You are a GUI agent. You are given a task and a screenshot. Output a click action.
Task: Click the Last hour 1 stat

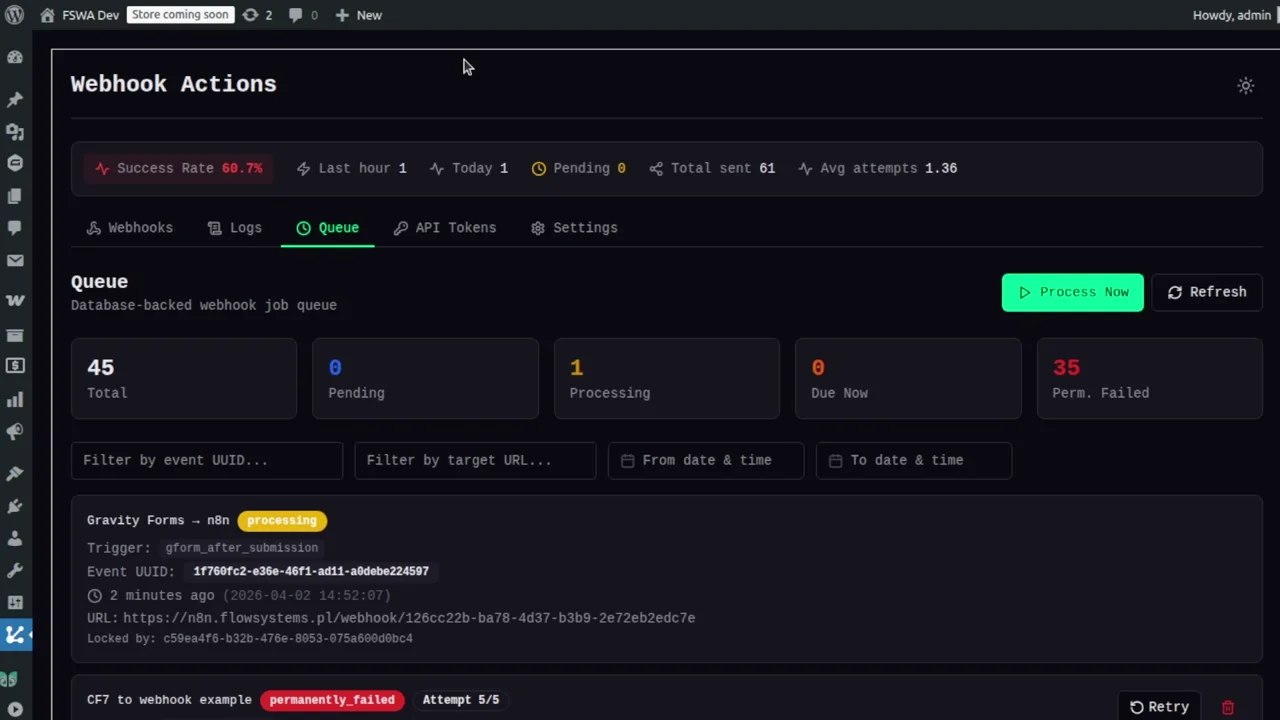[352, 168]
